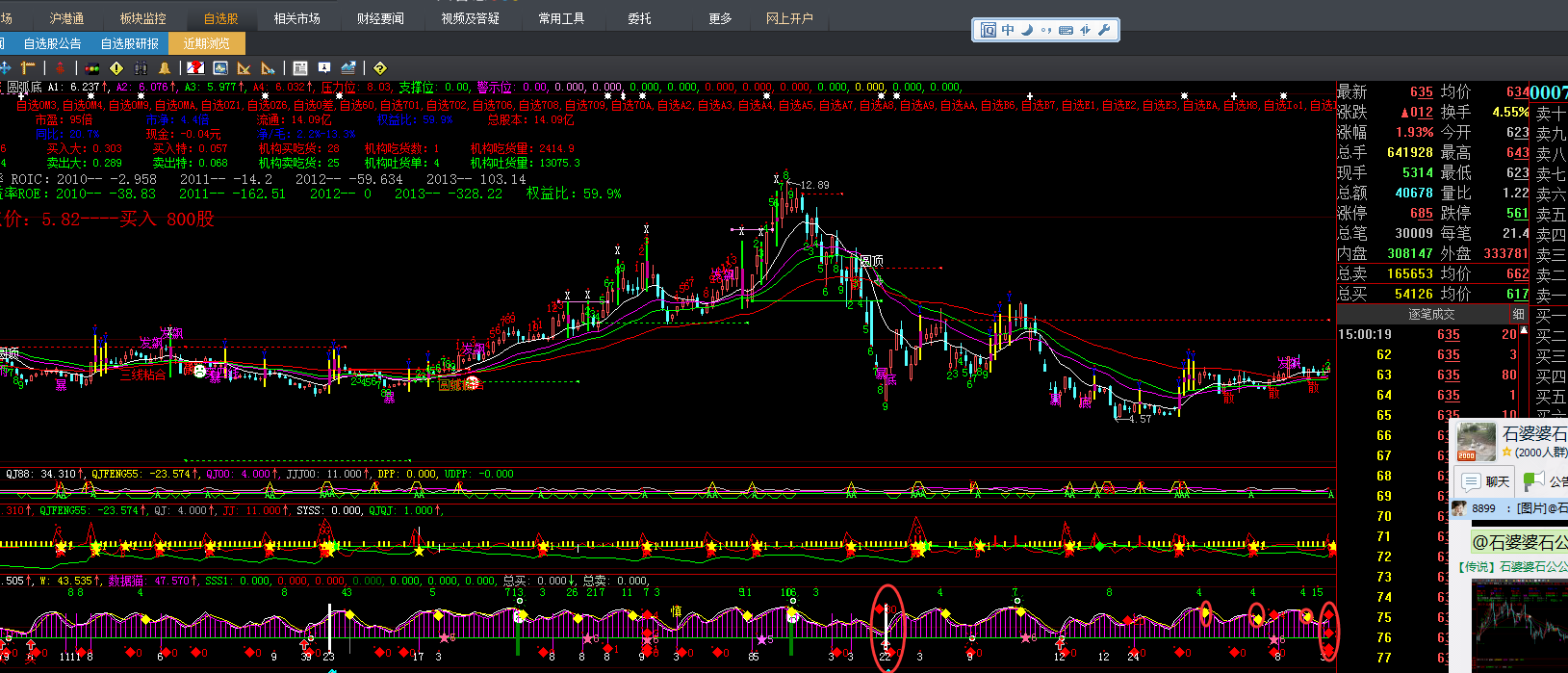Click the 细 detail button beside 逐笔成交
Image resolution: width=1568 pixels, height=673 pixels.
point(1518,314)
